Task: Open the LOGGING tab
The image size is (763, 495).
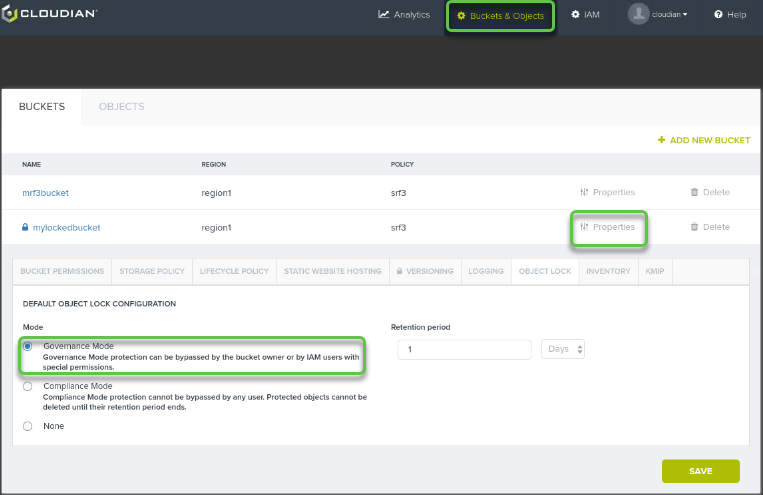Action: [x=486, y=271]
